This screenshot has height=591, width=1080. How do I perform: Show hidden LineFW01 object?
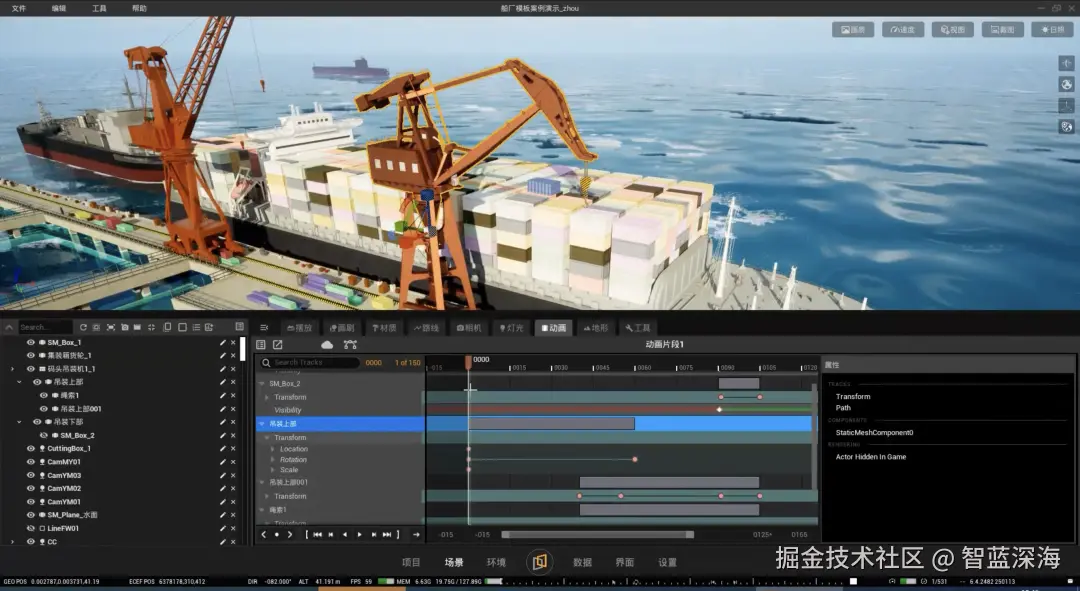[x=30, y=528]
